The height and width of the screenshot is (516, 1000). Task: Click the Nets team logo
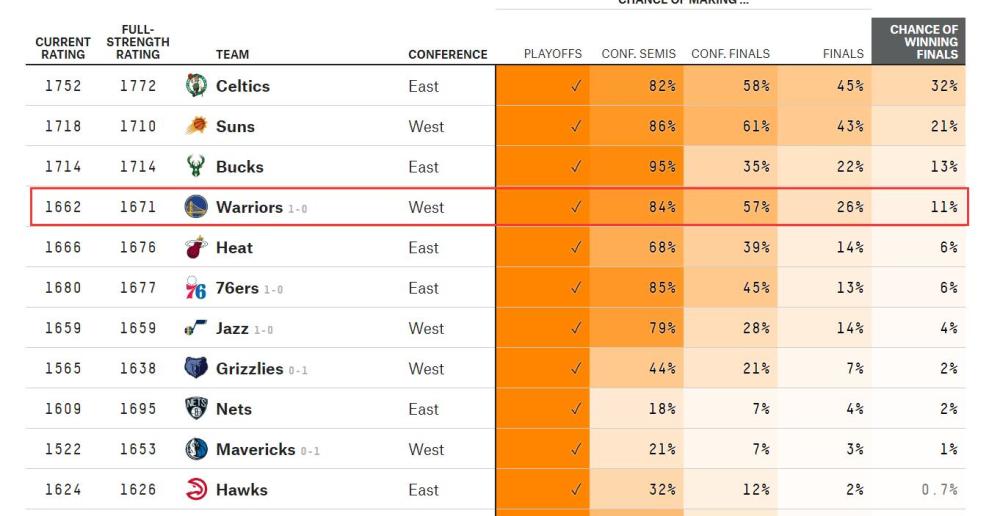(x=196, y=409)
